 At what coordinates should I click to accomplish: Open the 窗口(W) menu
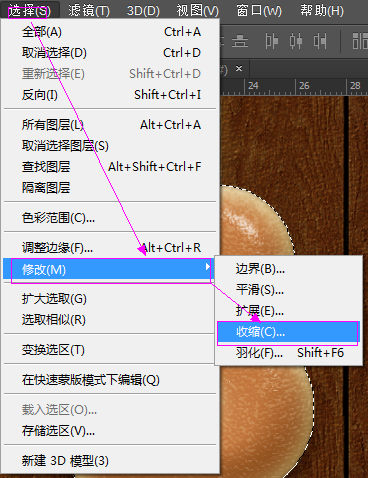pyautogui.click(x=259, y=11)
